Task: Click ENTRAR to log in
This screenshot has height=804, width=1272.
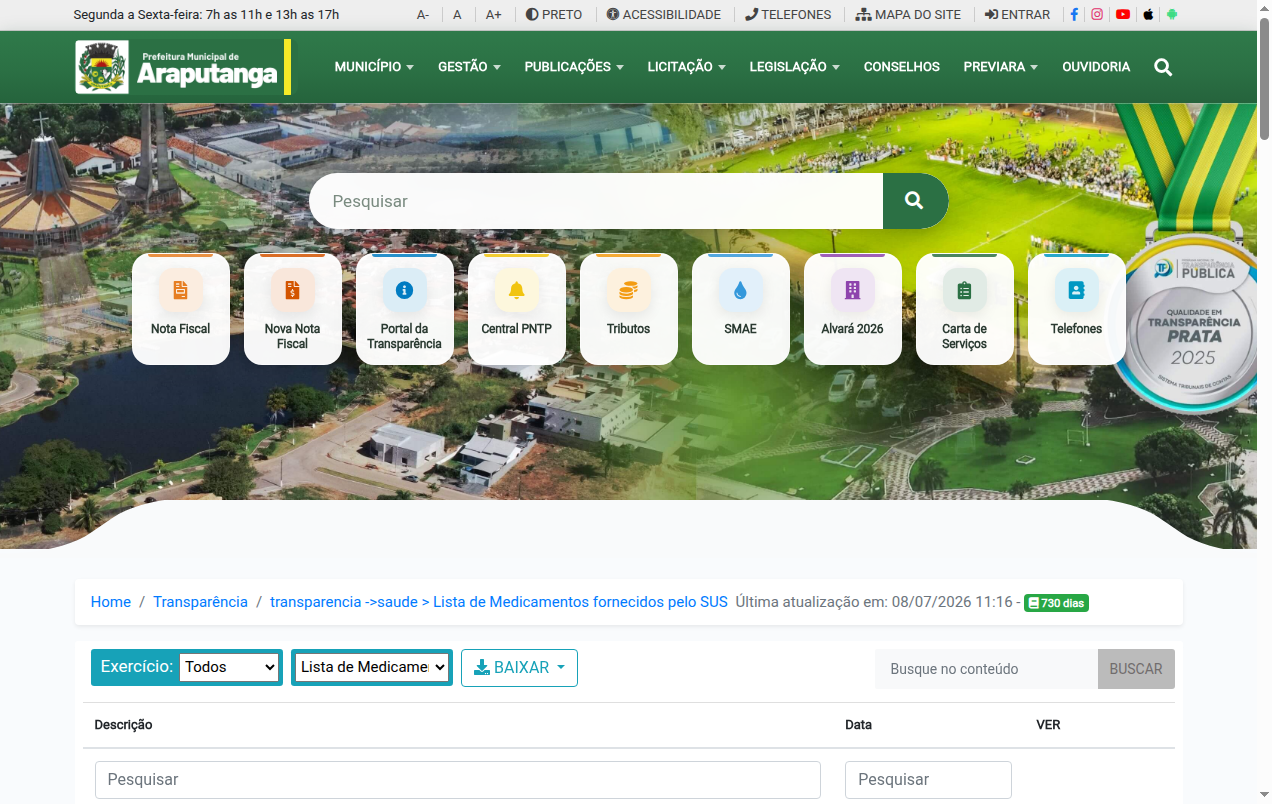Action: [x=1017, y=15]
